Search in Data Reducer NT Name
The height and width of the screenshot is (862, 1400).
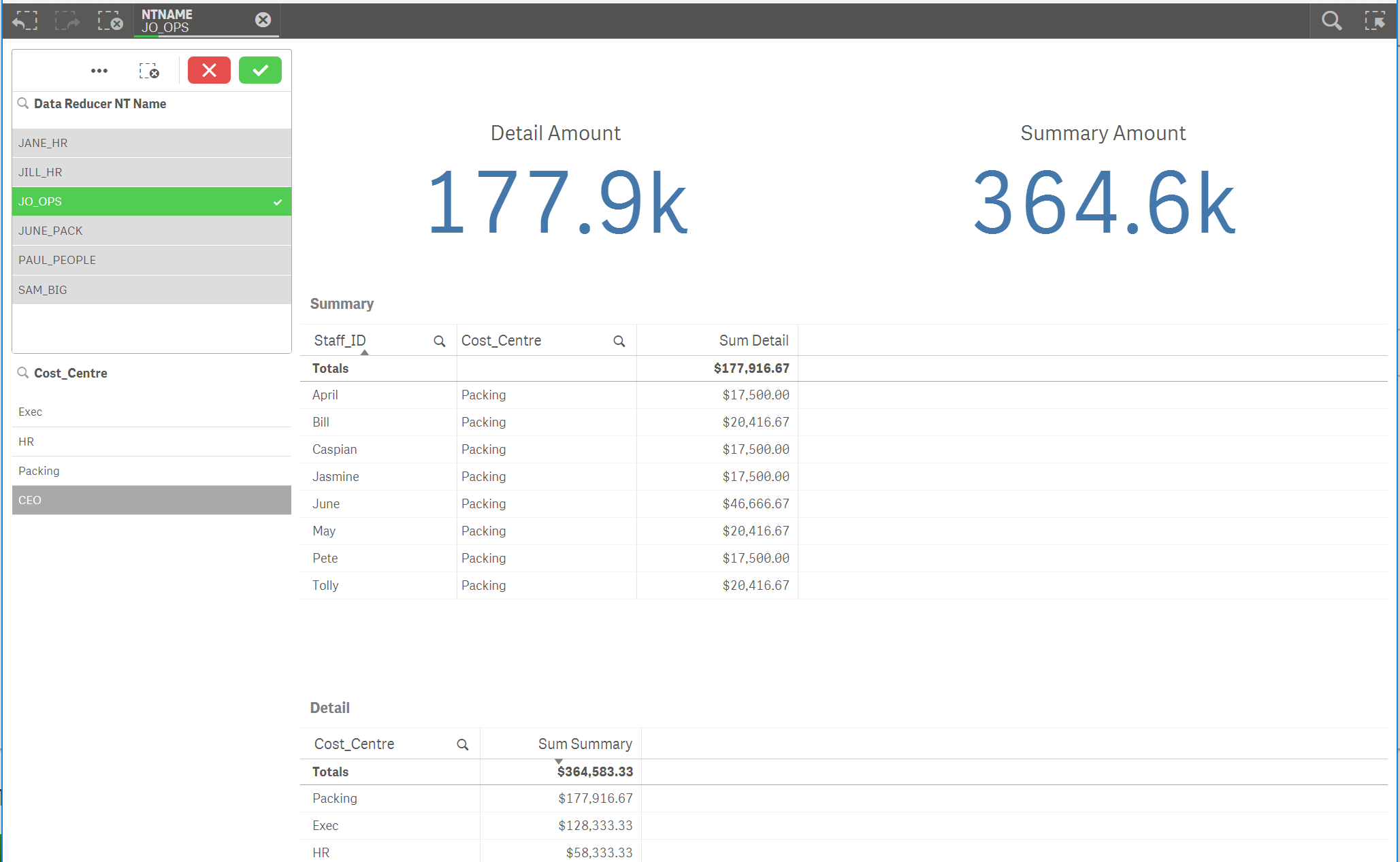23,103
